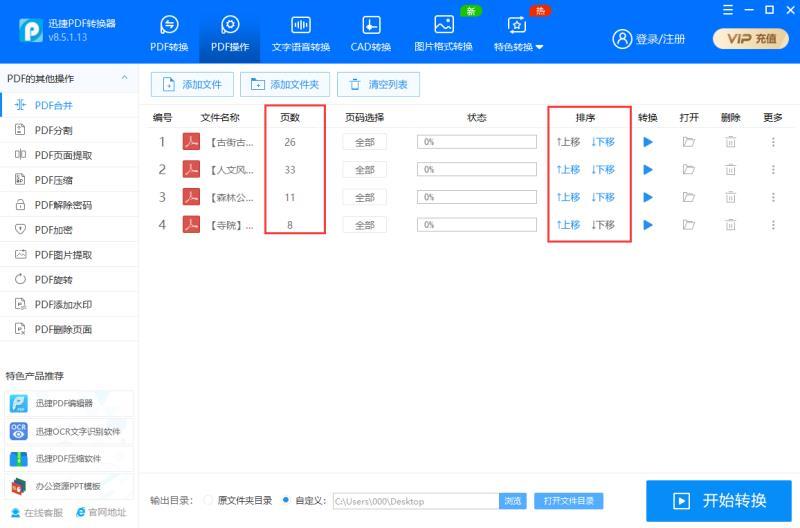Expand the 特色转换 dropdown
800x528 pixels.
(518, 34)
